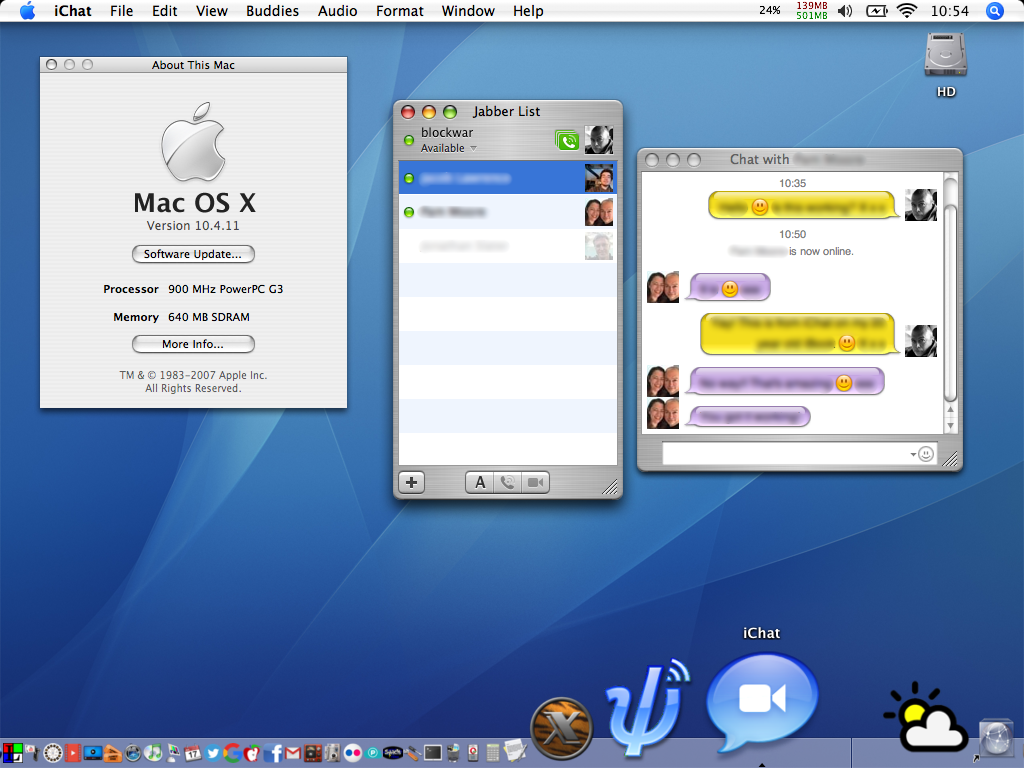Click the iChat icon in the Dock
The height and width of the screenshot is (768, 1024).
click(761, 704)
